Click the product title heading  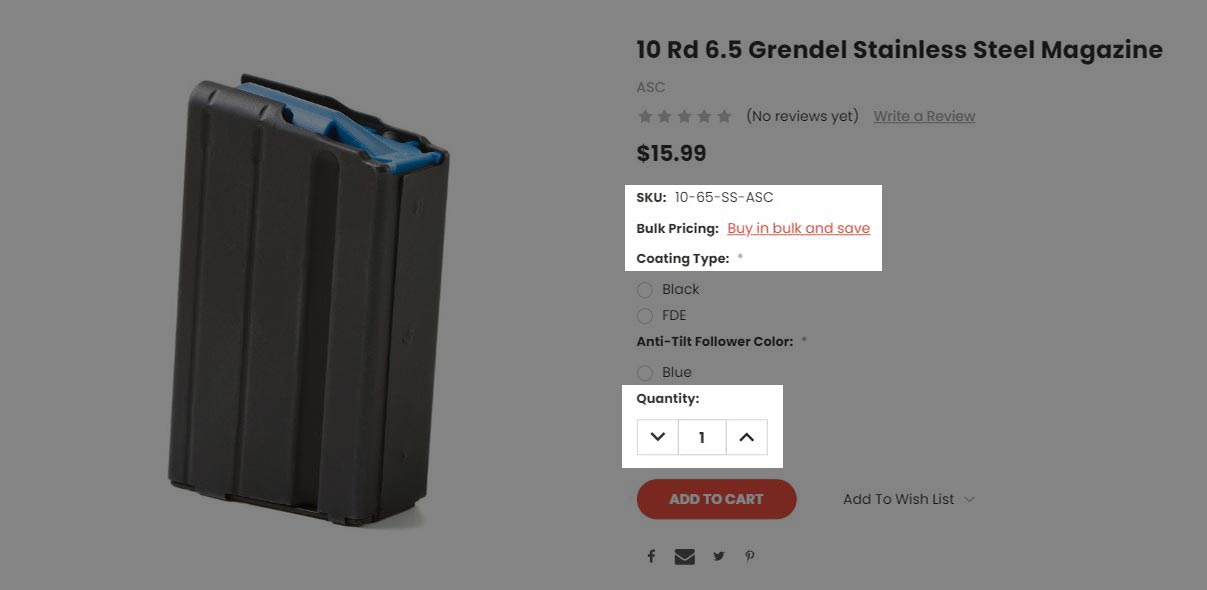900,49
